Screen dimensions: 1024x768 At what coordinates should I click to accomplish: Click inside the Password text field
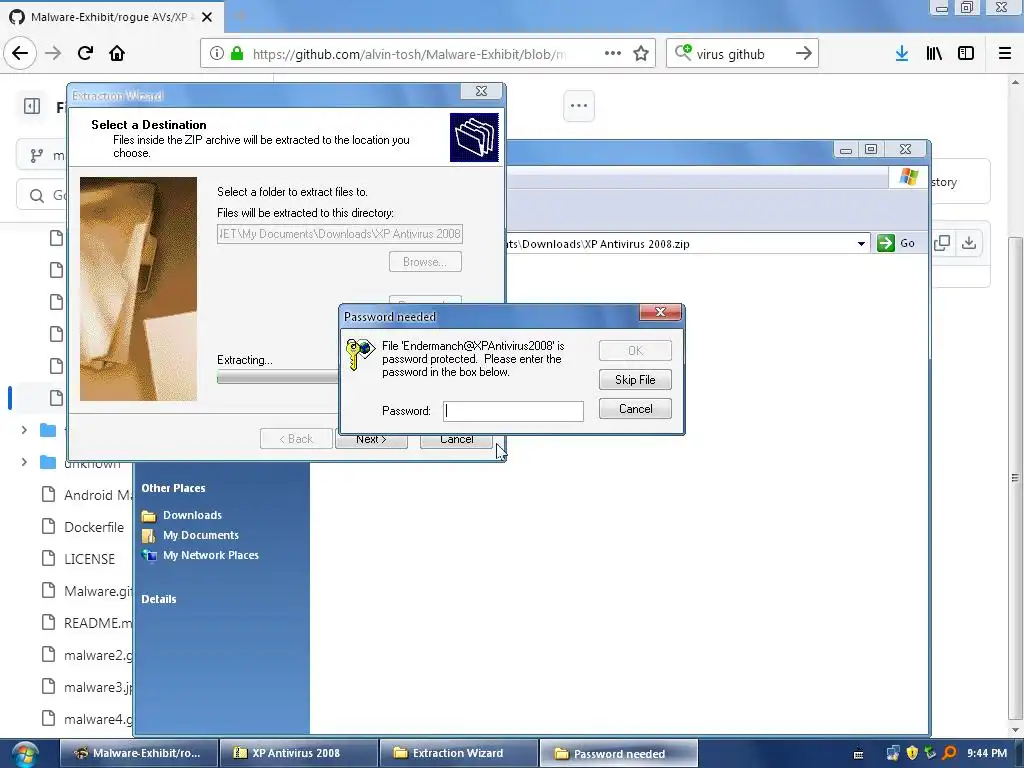click(x=513, y=411)
